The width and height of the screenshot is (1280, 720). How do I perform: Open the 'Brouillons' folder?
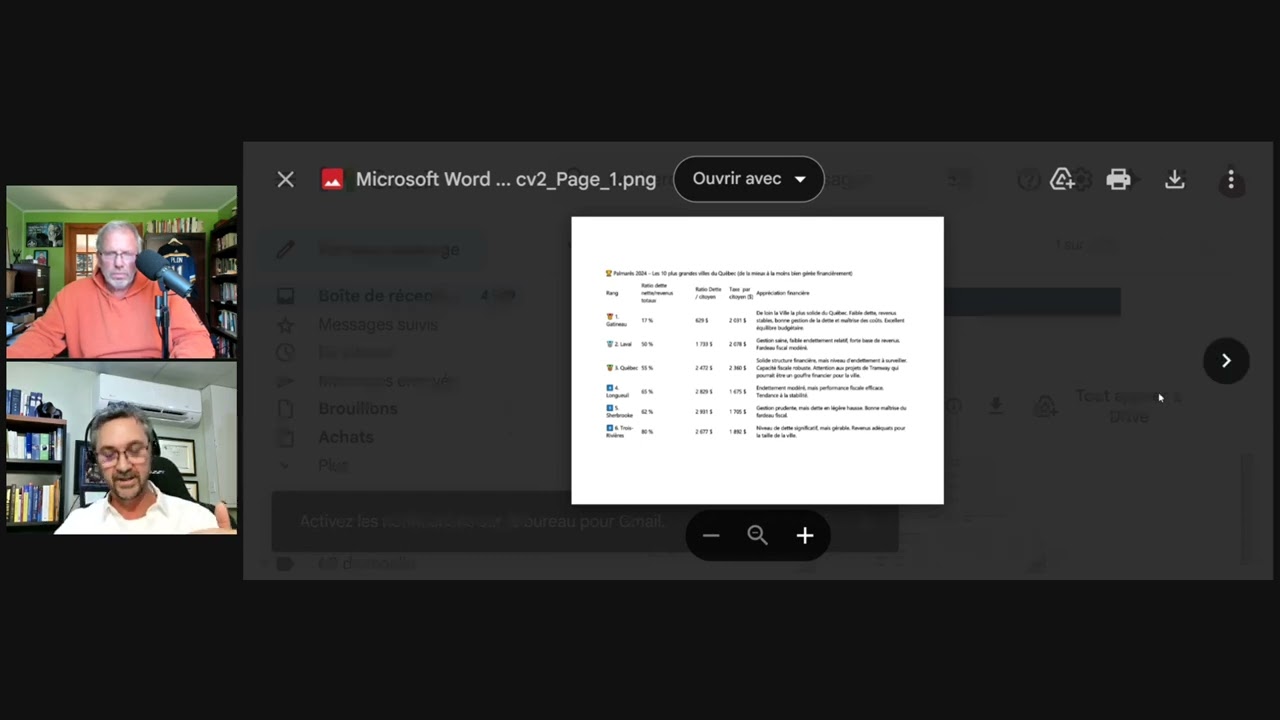pos(357,408)
